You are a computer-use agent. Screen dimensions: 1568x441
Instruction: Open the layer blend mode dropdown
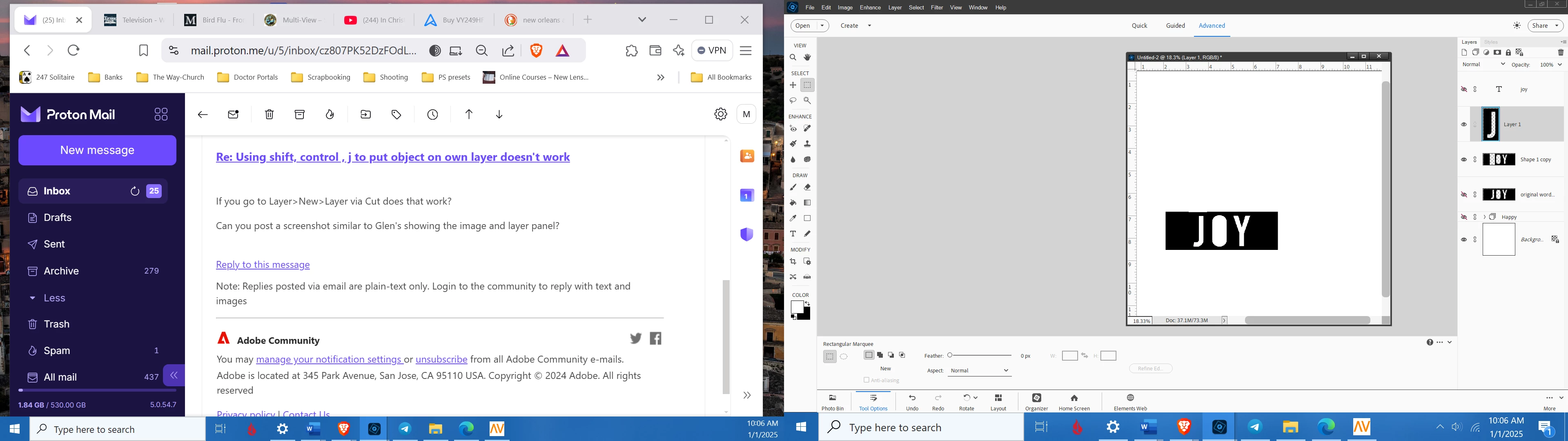[x=1483, y=65]
